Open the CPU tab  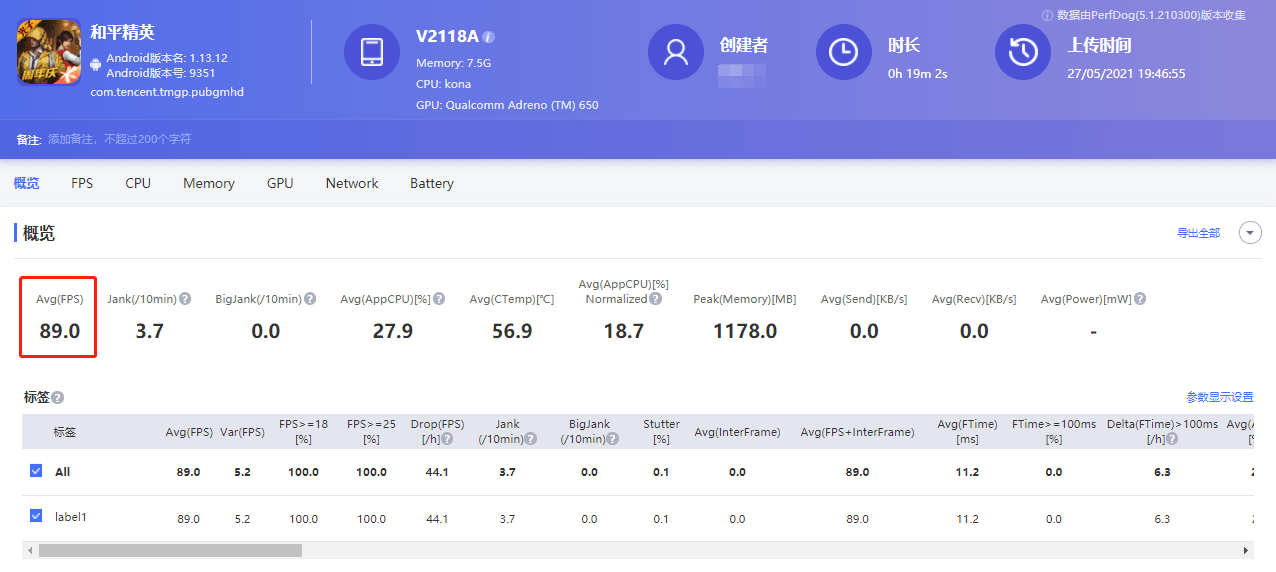tap(138, 183)
